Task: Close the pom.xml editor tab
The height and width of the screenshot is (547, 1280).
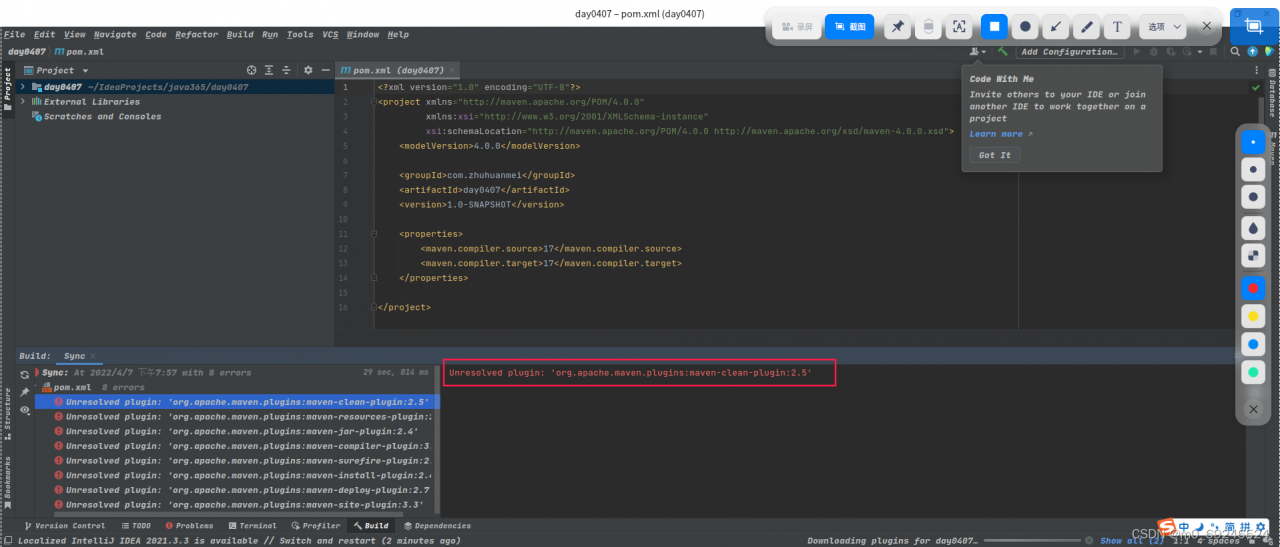Action: (x=452, y=71)
